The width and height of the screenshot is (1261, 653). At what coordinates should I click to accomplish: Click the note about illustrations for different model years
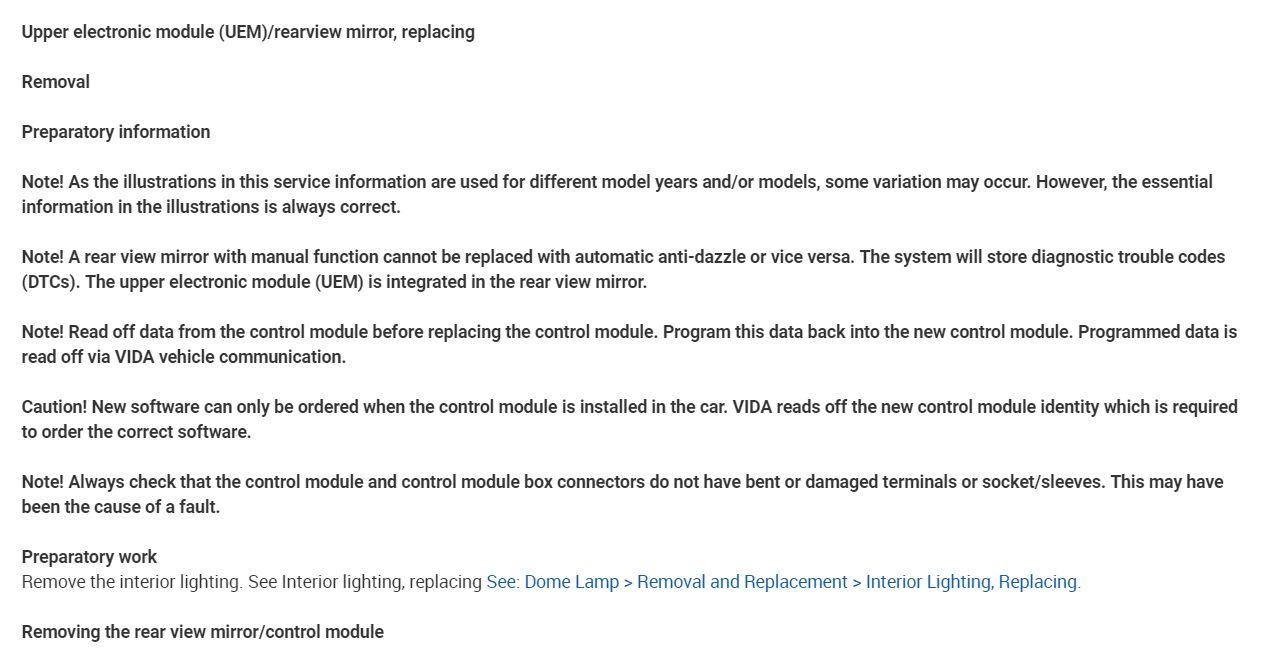point(616,182)
